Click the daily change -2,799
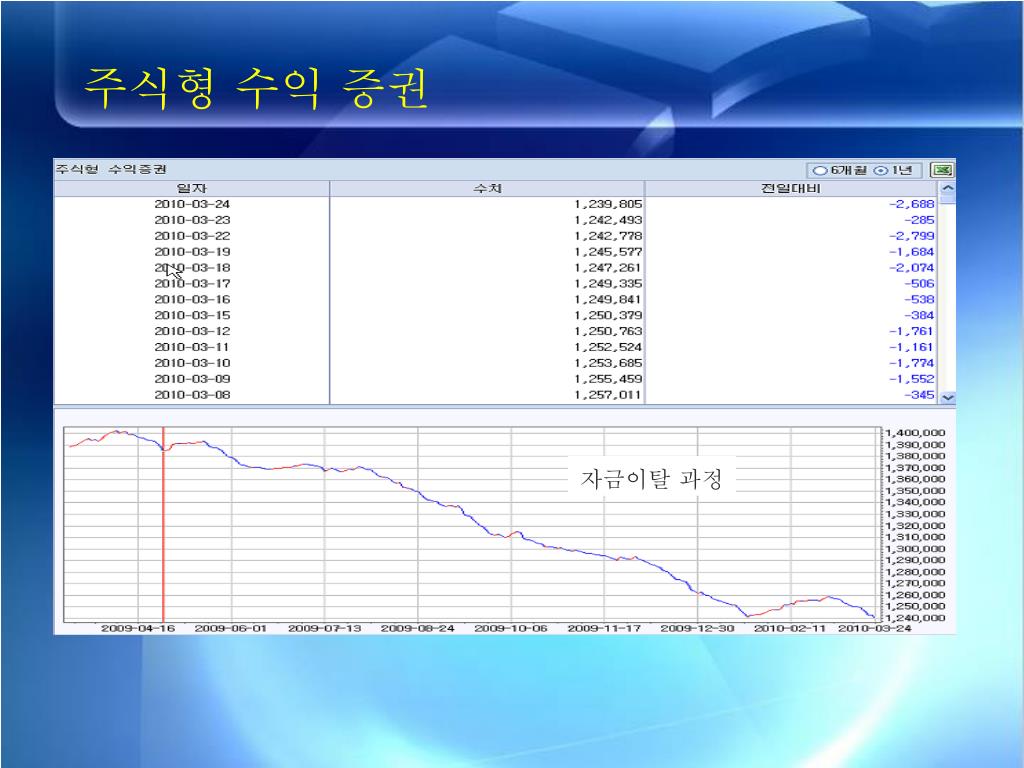The image size is (1024, 768). coord(912,236)
